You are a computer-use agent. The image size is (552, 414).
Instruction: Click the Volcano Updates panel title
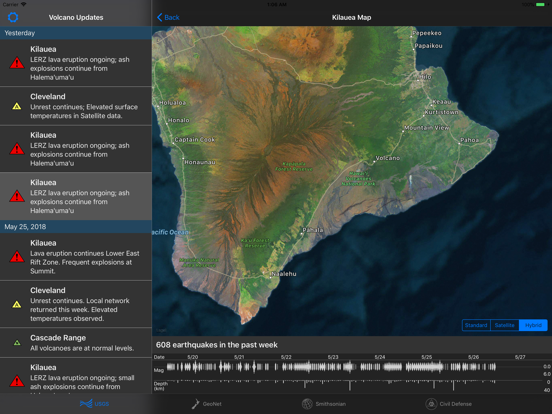point(76,17)
